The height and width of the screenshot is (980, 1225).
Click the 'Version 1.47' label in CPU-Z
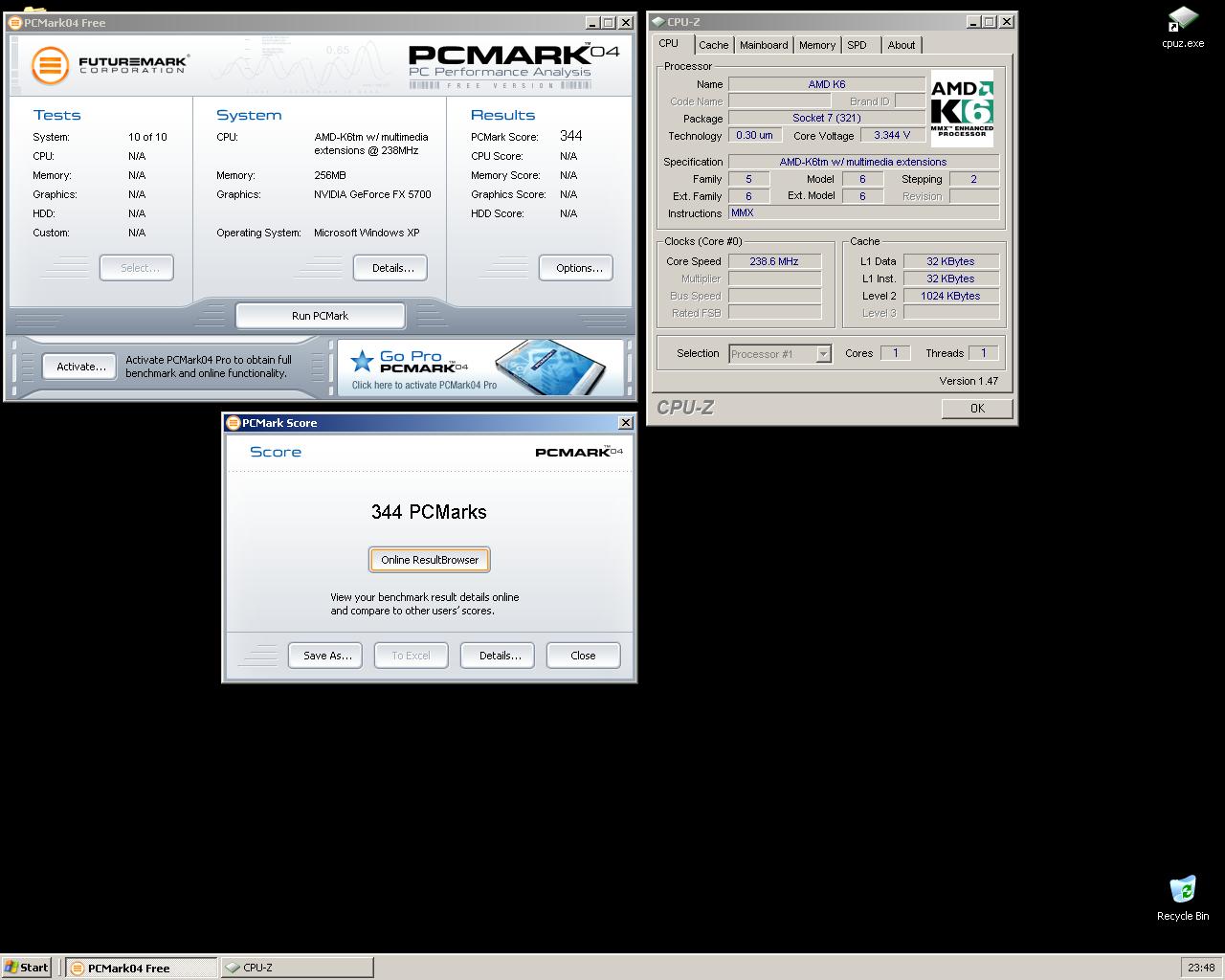point(969,381)
